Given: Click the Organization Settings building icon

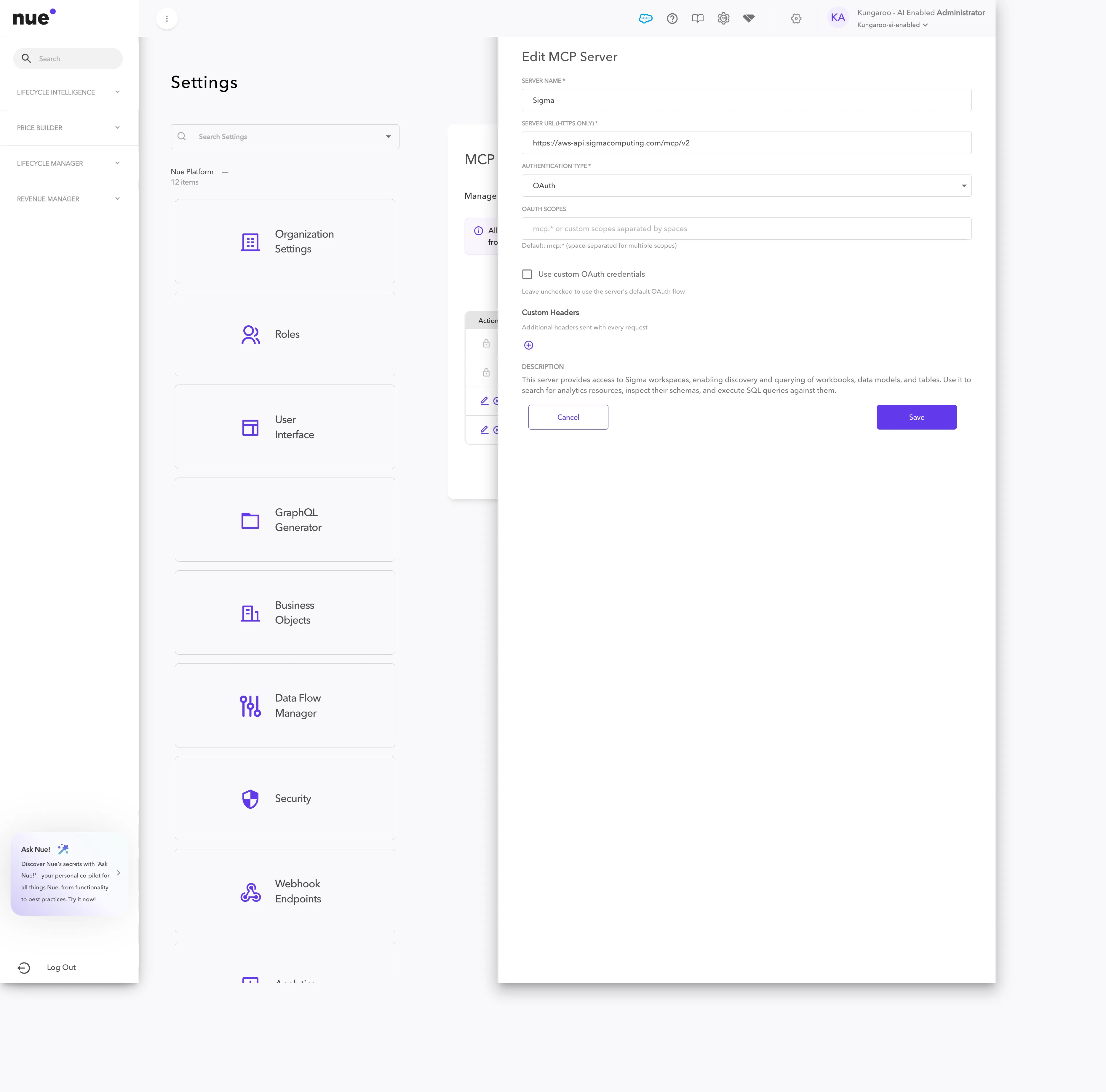Looking at the screenshot, I should pos(250,242).
